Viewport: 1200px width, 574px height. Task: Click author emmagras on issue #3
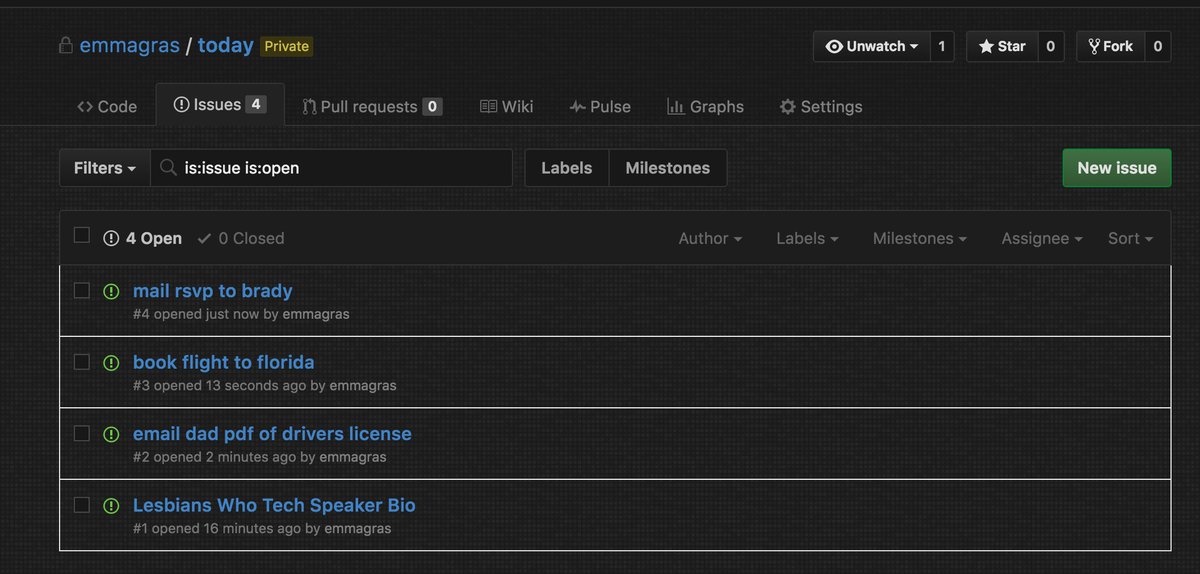pos(363,385)
